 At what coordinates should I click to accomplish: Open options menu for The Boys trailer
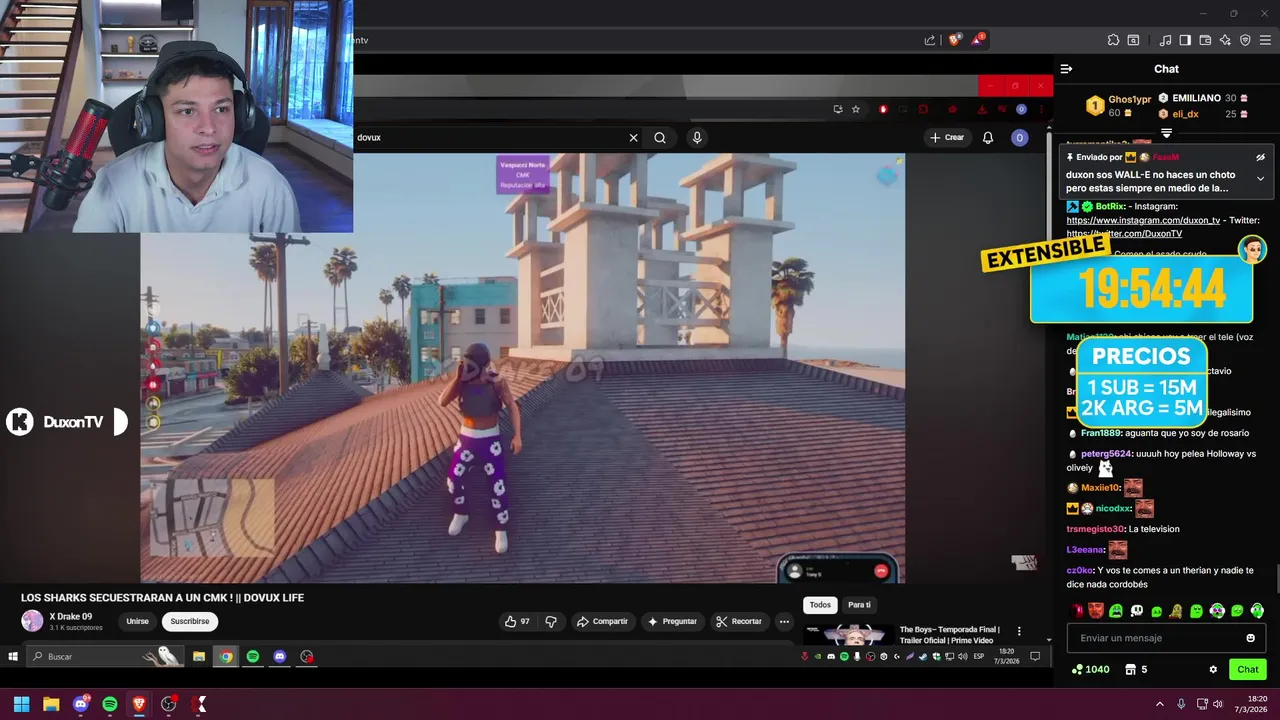tap(1019, 631)
